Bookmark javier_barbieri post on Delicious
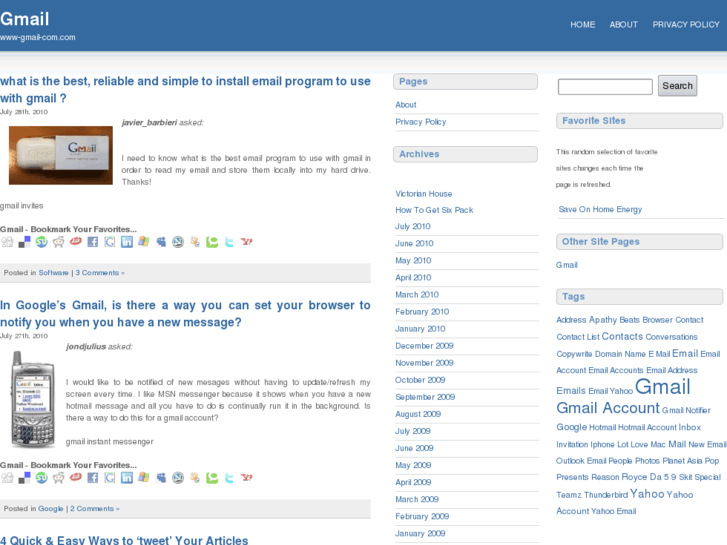Viewport: 727px width, 545px height. coord(25,242)
